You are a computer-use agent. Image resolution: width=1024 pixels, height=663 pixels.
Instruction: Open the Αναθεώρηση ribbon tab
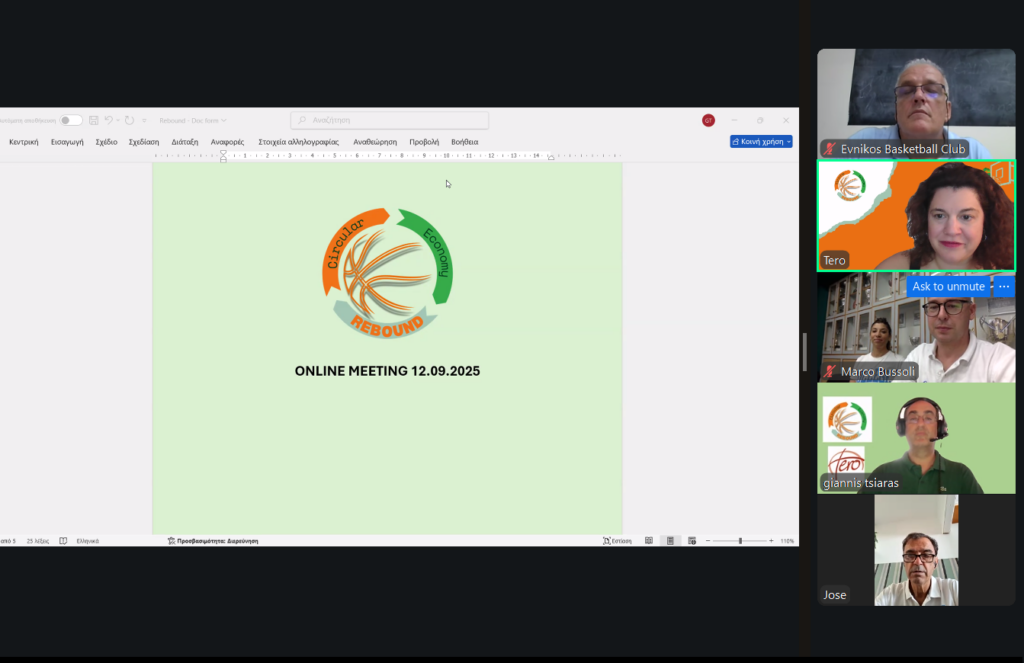[x=375, y=142]
